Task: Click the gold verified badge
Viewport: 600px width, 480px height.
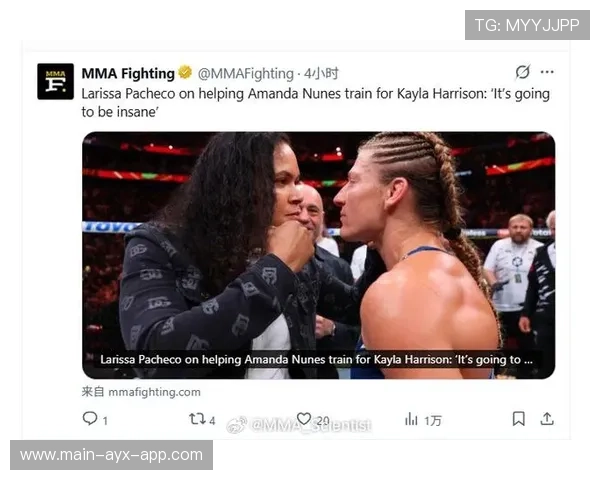Action: click(185, 72)
